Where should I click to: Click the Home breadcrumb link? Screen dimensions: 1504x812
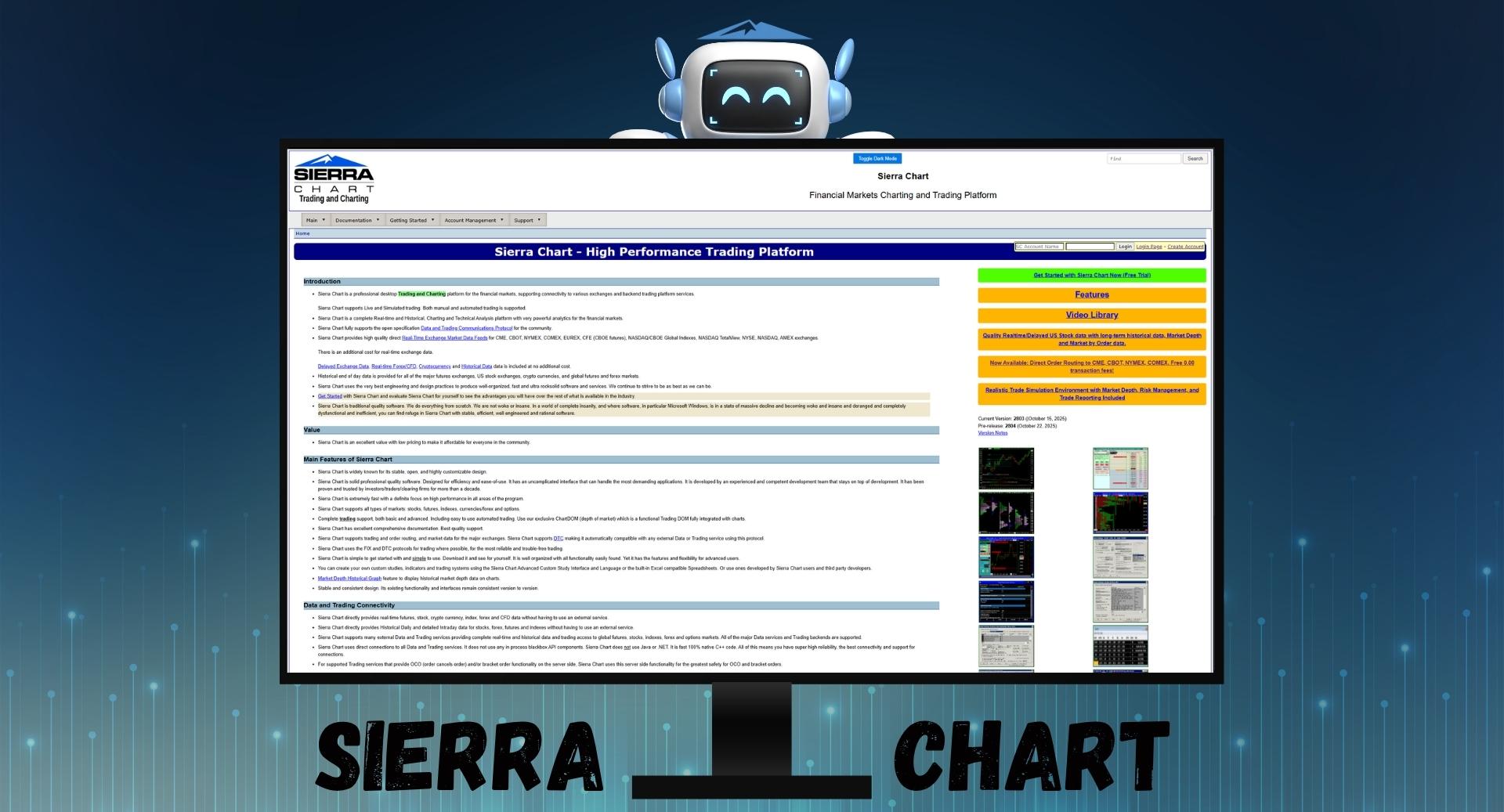pyautogui.click(x=302, y=233)
